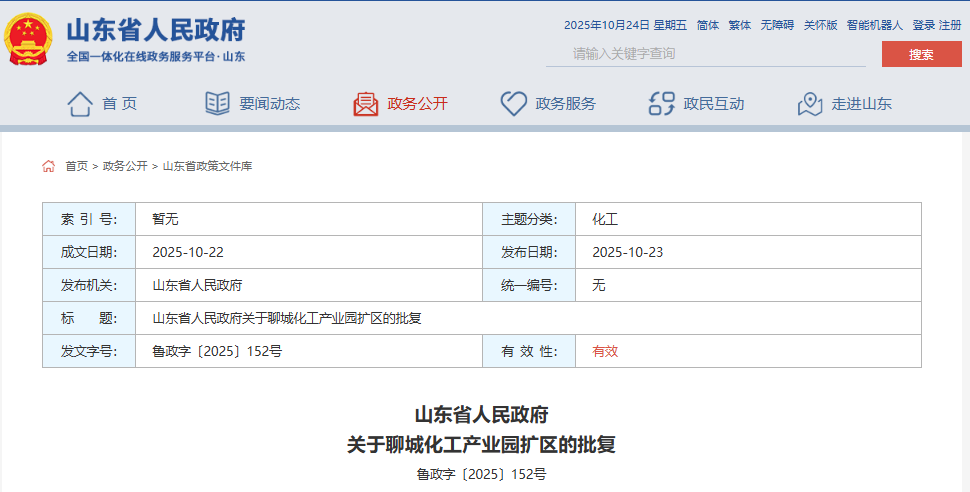Viewport: 970px width, 492px height.
Task: Click the 登录 login link
Action: point(923,25)
